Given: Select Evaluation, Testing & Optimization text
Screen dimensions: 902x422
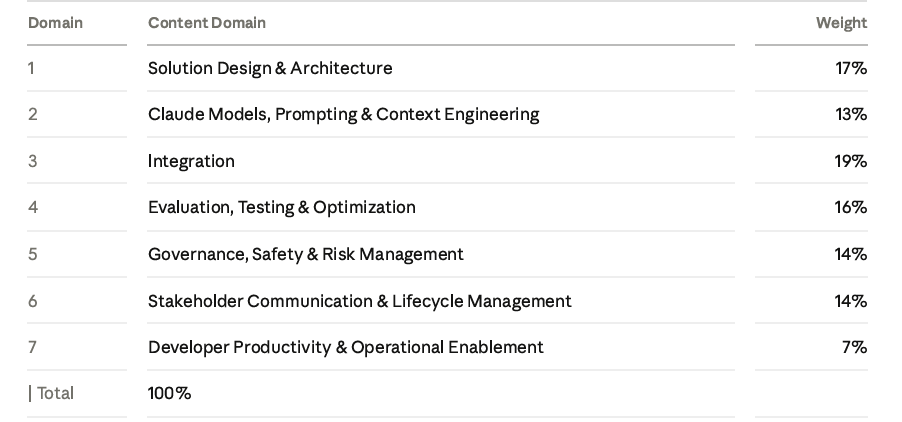Looking at the screenshot, I should pos(281,208).
